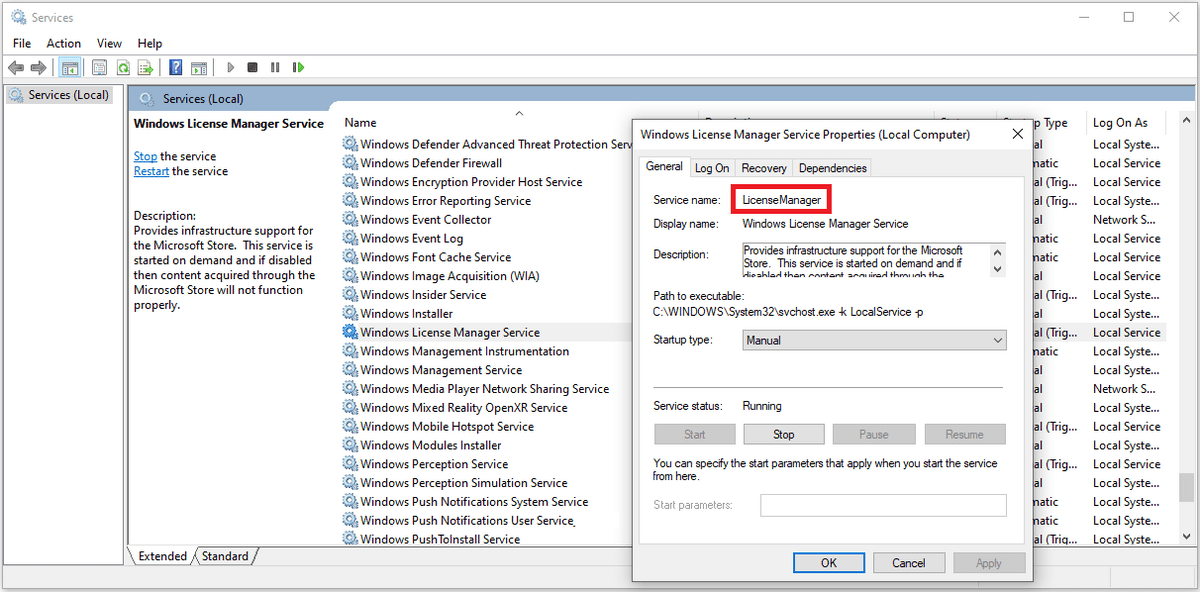Click the Refresh icon in the toolbar

tap(122, 67)
